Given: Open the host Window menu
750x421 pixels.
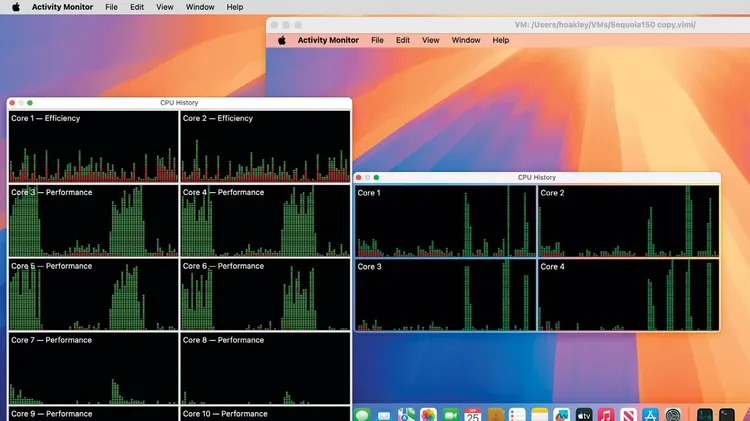Looking at the screenshot, I should tap(200, 7).
